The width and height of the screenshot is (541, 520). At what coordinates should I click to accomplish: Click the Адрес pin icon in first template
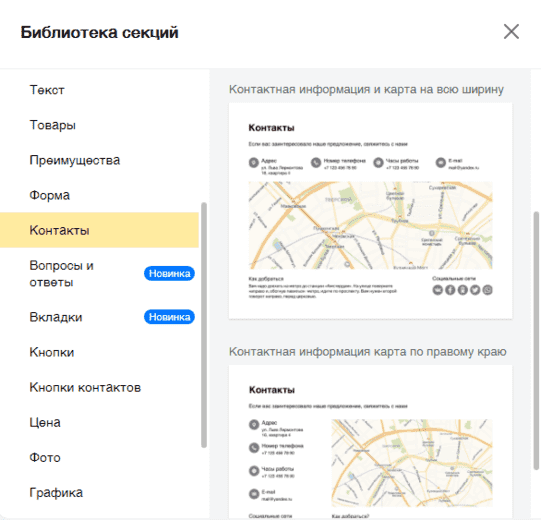tap(254, 162)
